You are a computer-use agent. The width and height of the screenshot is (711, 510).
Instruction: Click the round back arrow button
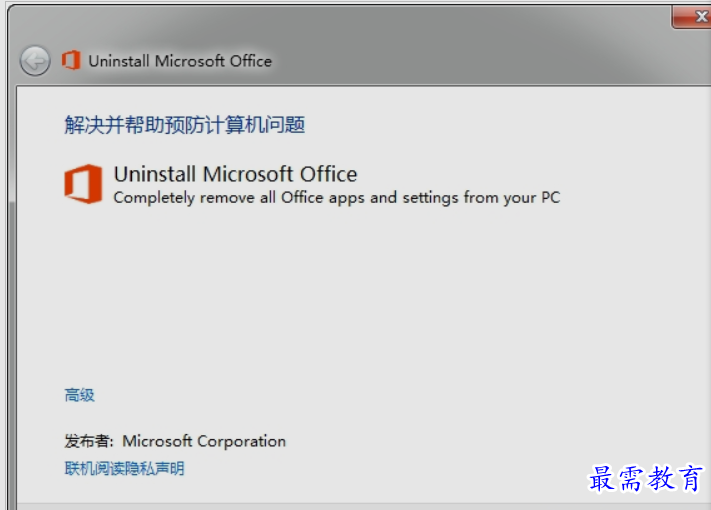(x=35, y=61)
